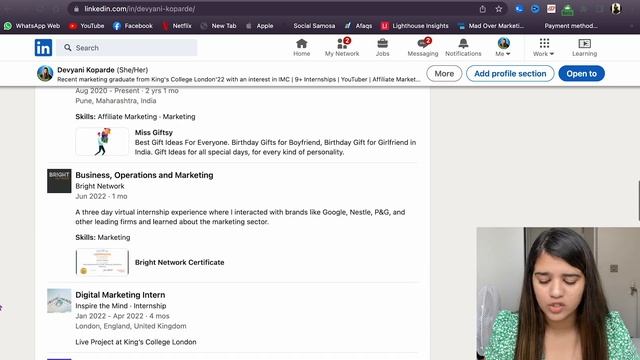Click the Chrome profile avatar
640x360 pixels.
pos(616,9)
